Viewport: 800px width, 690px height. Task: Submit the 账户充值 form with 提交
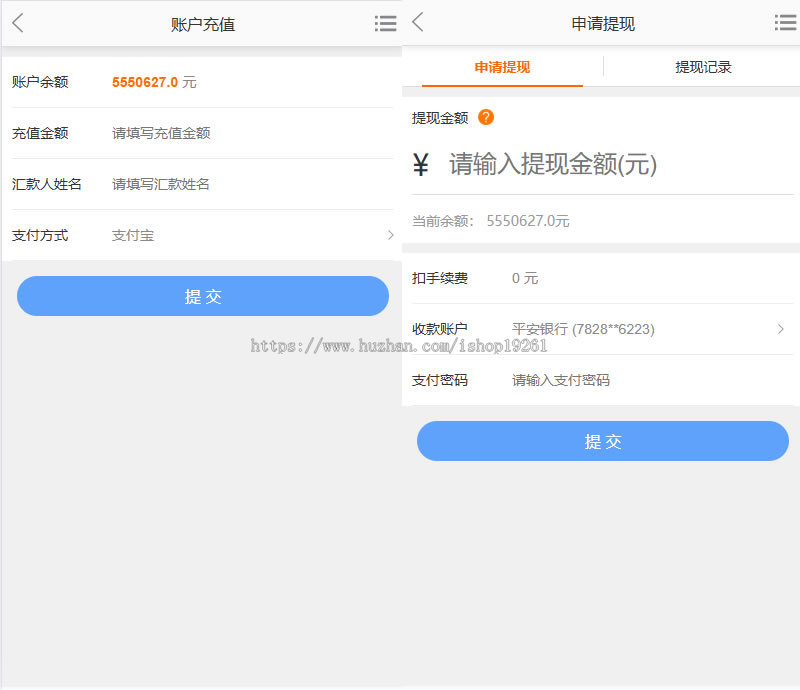click(x=203, y=296)
